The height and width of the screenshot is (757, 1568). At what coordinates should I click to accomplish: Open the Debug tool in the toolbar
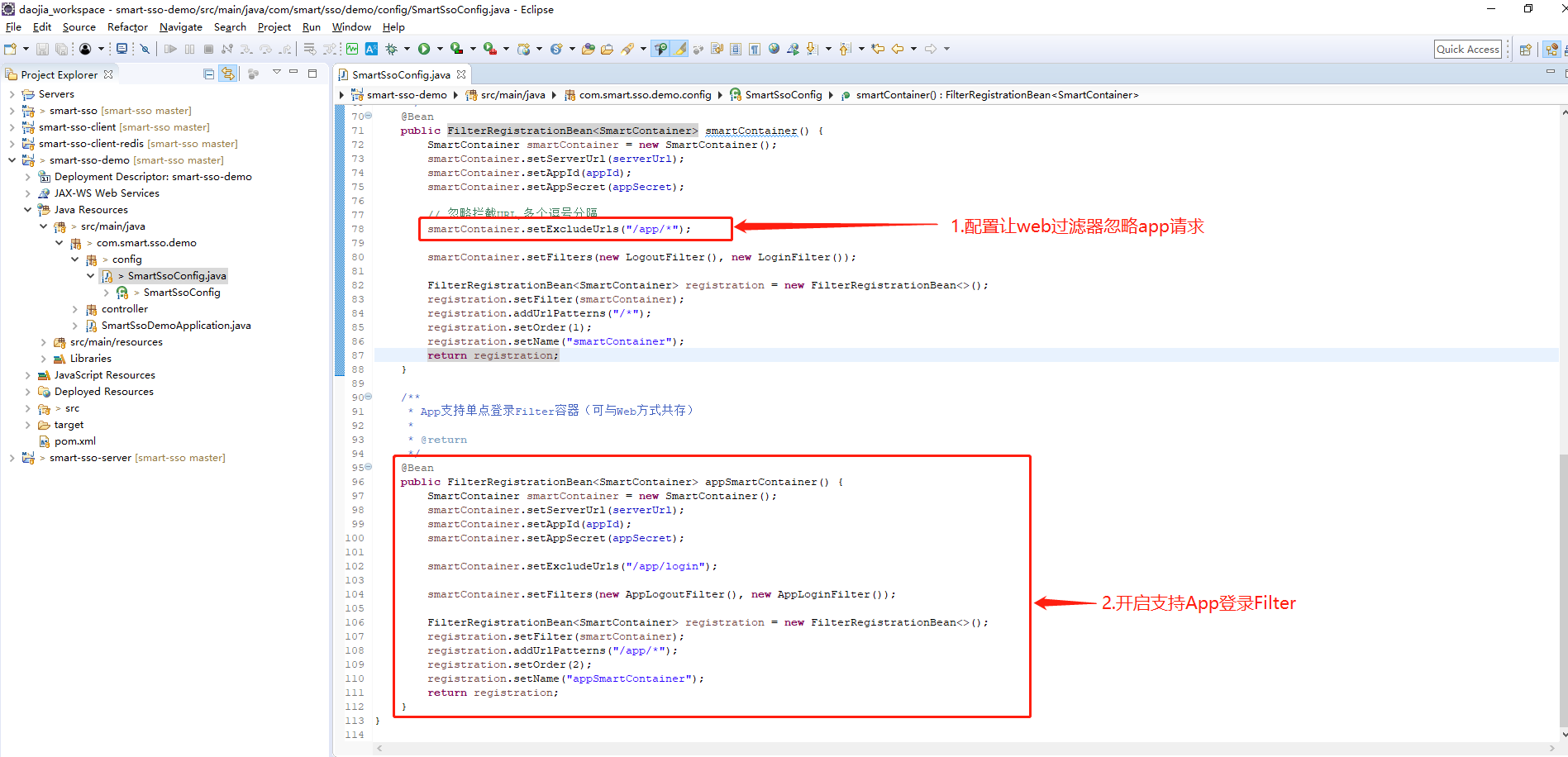click(392, 49)
